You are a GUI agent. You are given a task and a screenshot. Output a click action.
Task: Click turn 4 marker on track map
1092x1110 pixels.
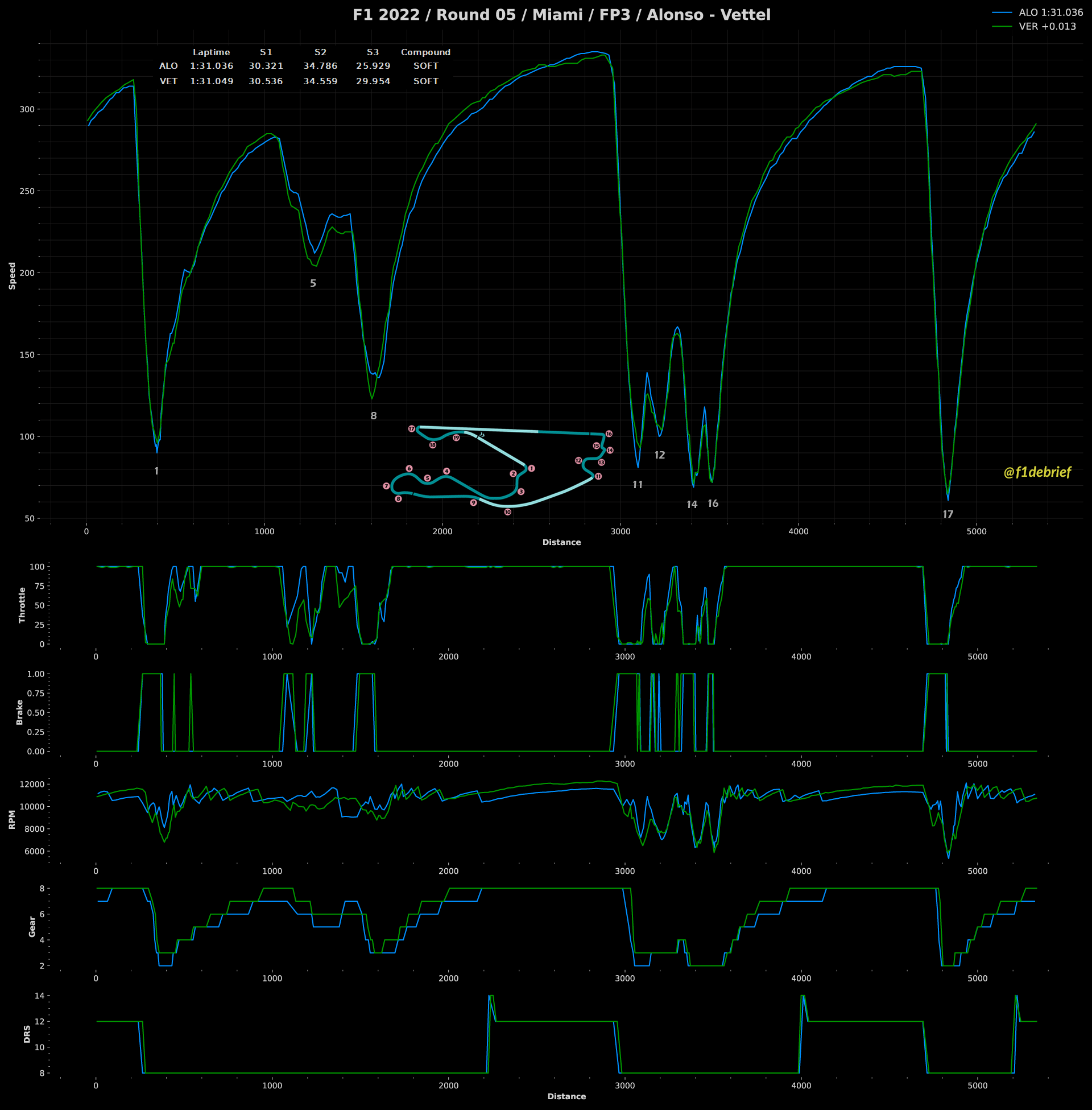[x=446, y=472]
